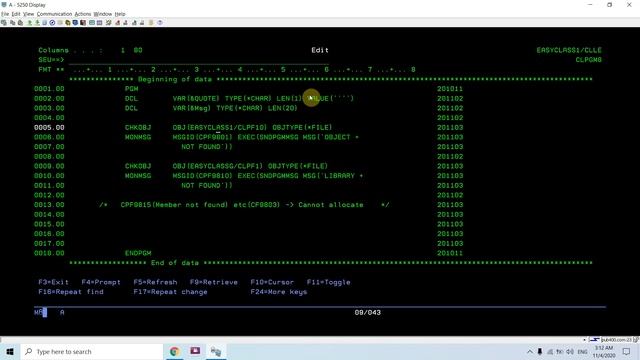Click F3=Exit function key label

tap(53, 282)
